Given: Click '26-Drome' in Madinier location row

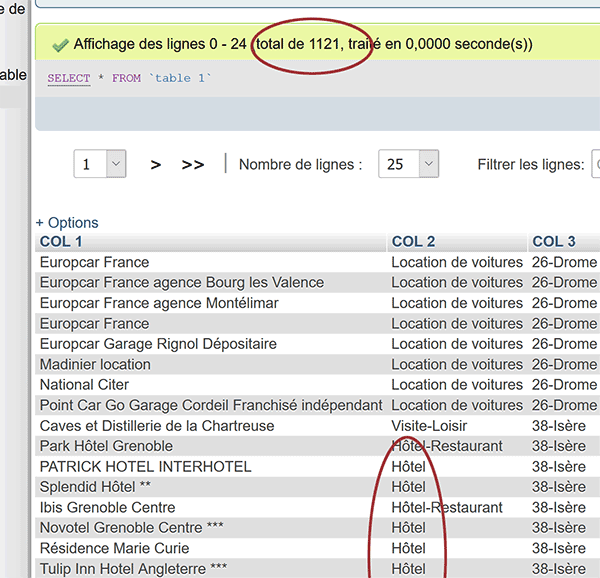Looking at the screenshot, I should (564, 365).
